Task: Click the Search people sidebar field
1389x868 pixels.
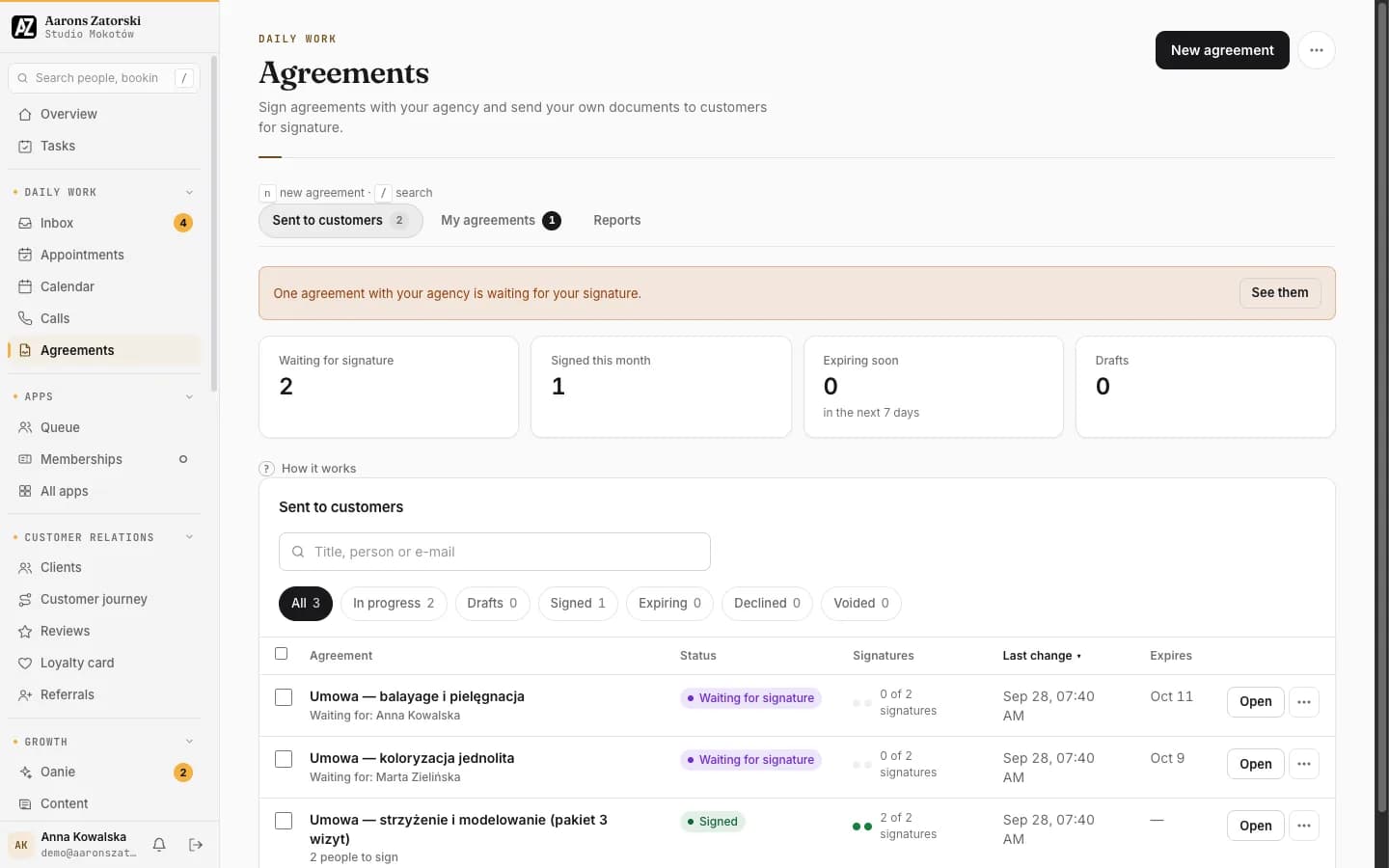Action: pyautogui.click(x=104, y=78)
